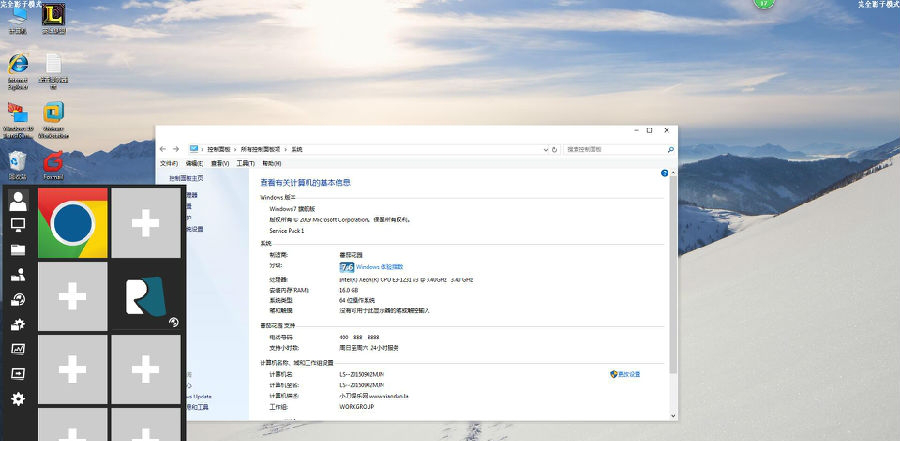Screen dimensions: 900x458
Task: Add a tile in the empty slot beside Chrome
Action: click(x=146, y=223)
